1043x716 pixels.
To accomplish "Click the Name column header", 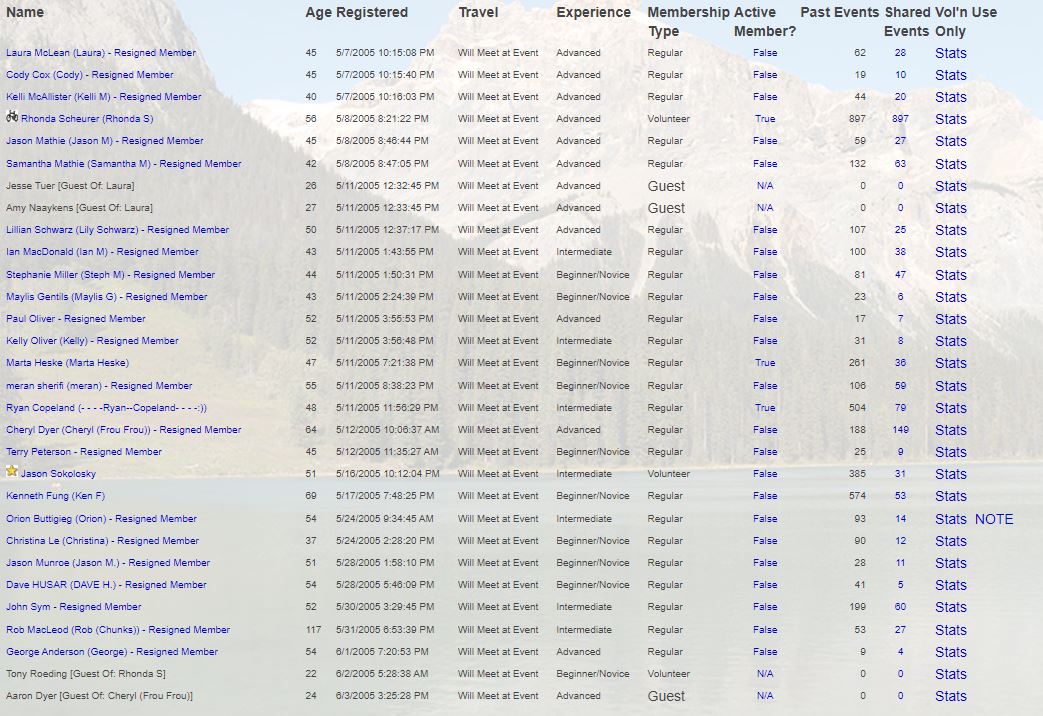I will pyautogui.click(x=25, y=13).
